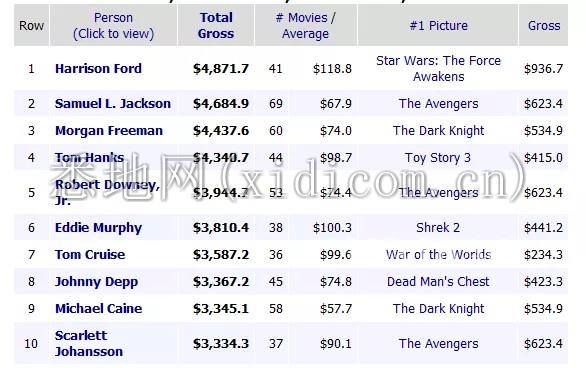Click Scarlett Johansson's name link
586x368 pixels.
click(89, 343)
